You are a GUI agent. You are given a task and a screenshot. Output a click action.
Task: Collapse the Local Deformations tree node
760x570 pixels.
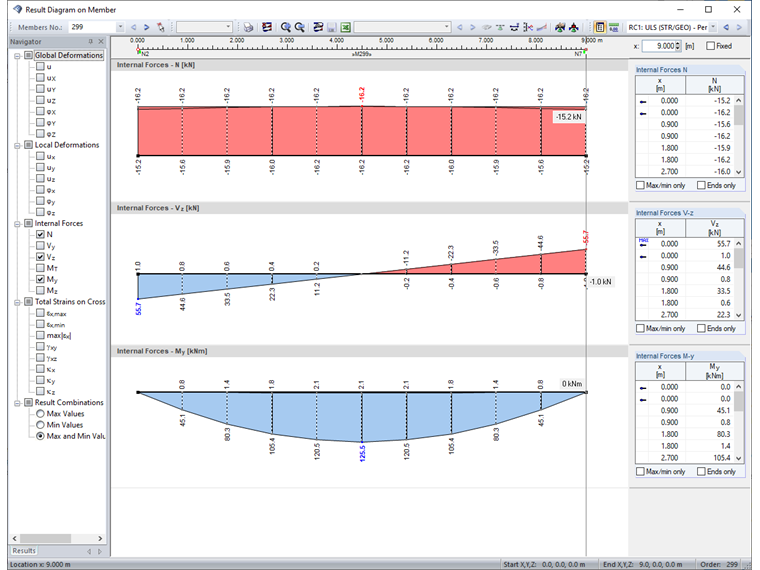tap(17, 145)
